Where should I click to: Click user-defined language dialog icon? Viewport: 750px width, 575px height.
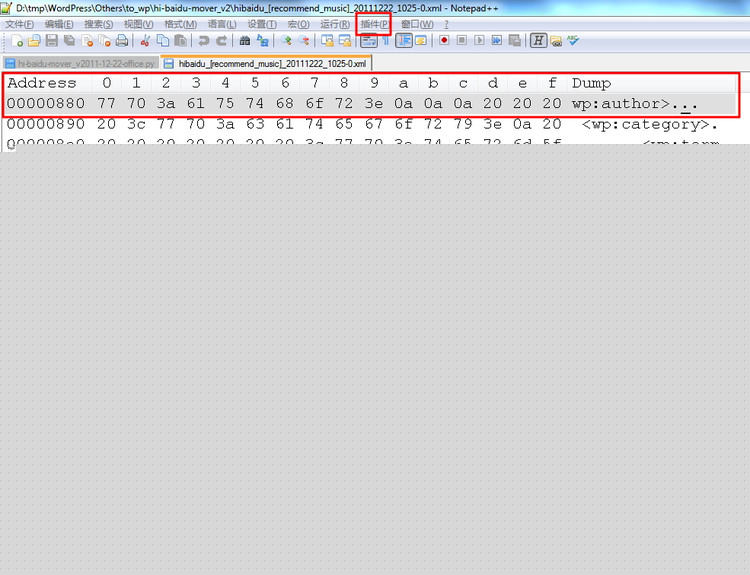click(x=420, y=41)
